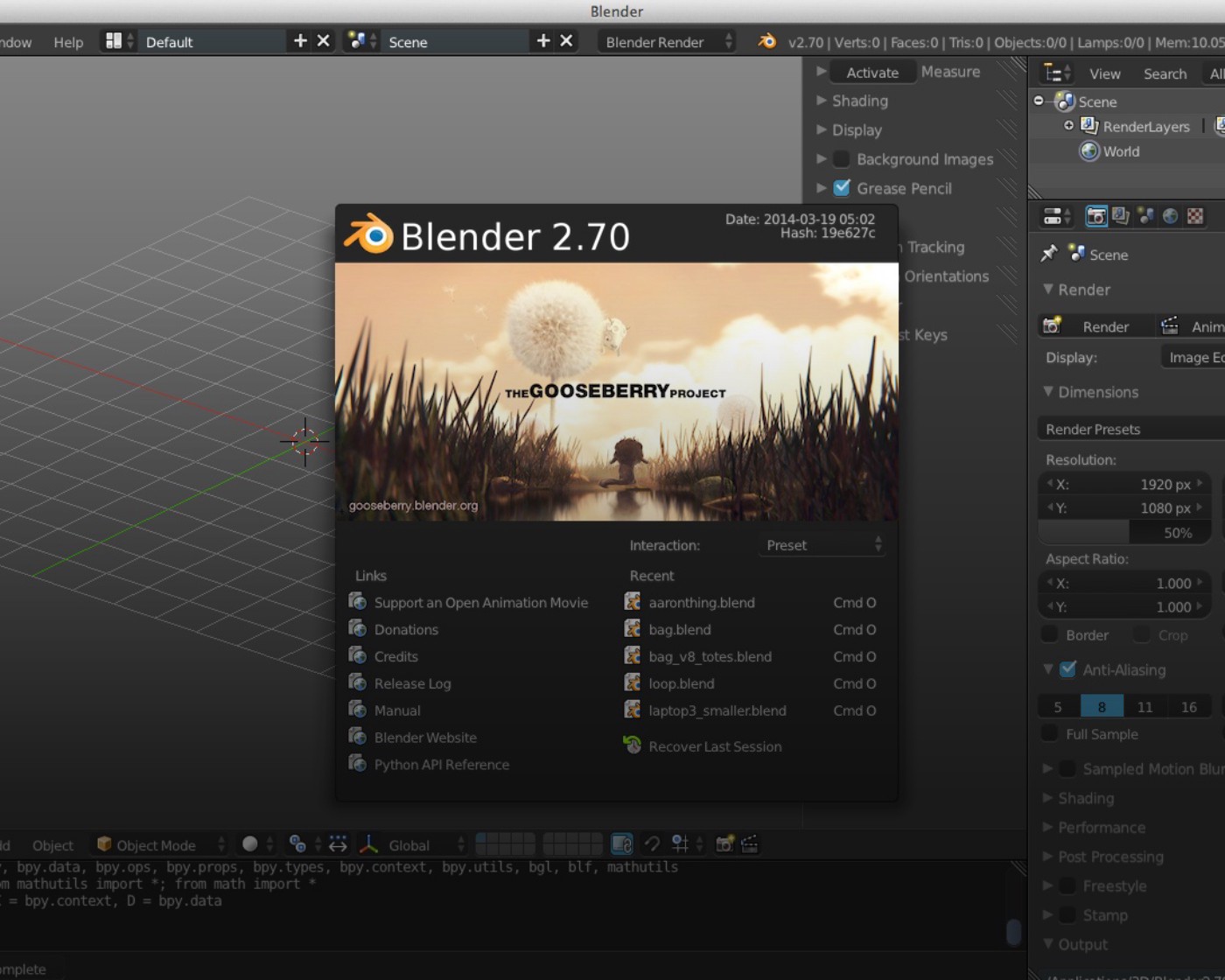Toggle the Anti-Aliasing checkbox
Viewport: 1225px width, 980px height.
(x=1067, y=669)
